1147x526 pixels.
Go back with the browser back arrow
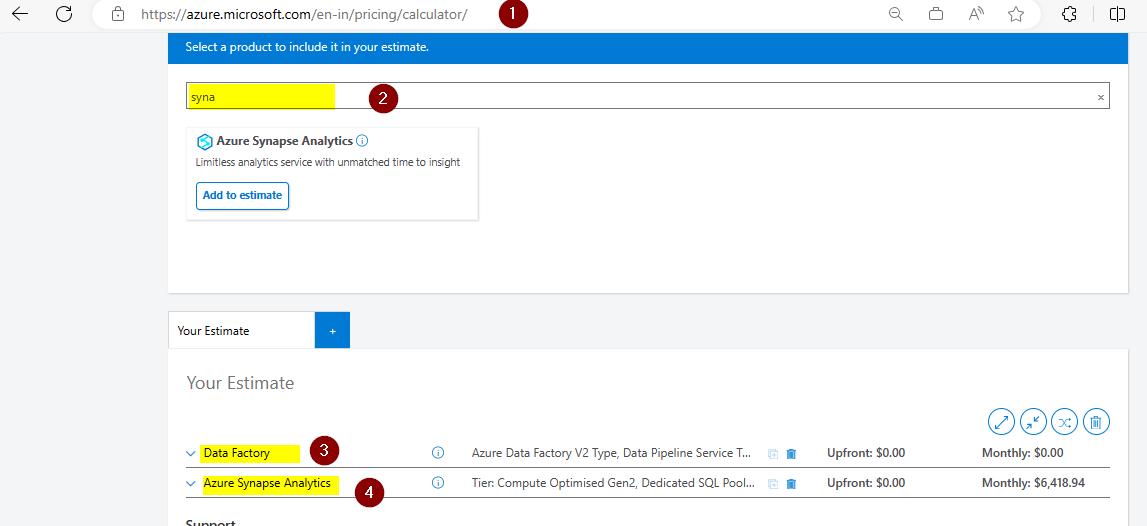pos(20,13)
